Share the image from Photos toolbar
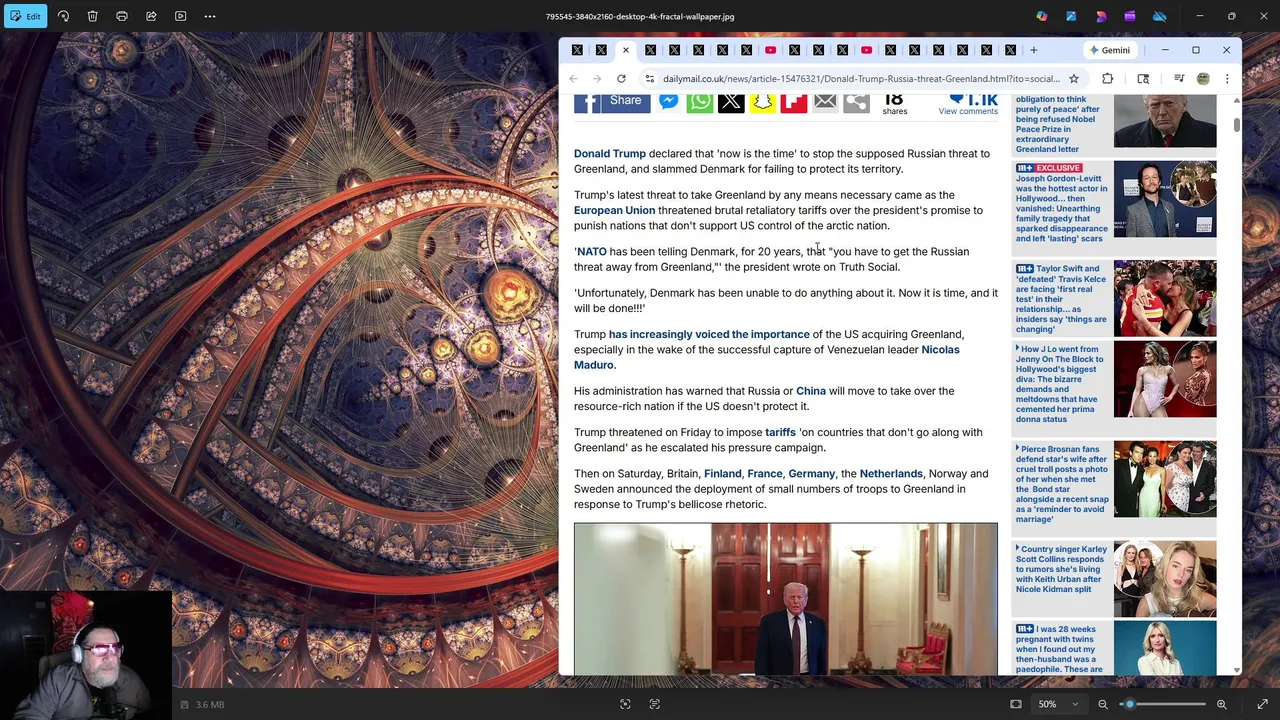This screenshot has width=1280, height=720. [151, 16]
